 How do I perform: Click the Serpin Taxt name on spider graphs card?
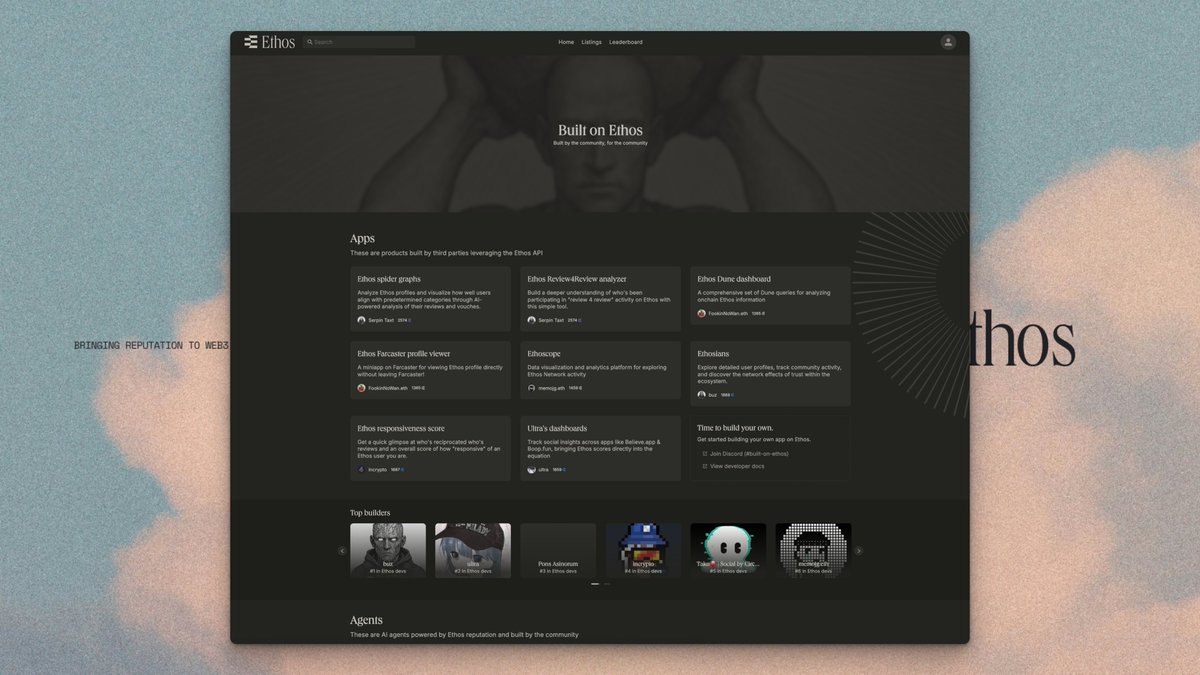(x=381, y=320)
